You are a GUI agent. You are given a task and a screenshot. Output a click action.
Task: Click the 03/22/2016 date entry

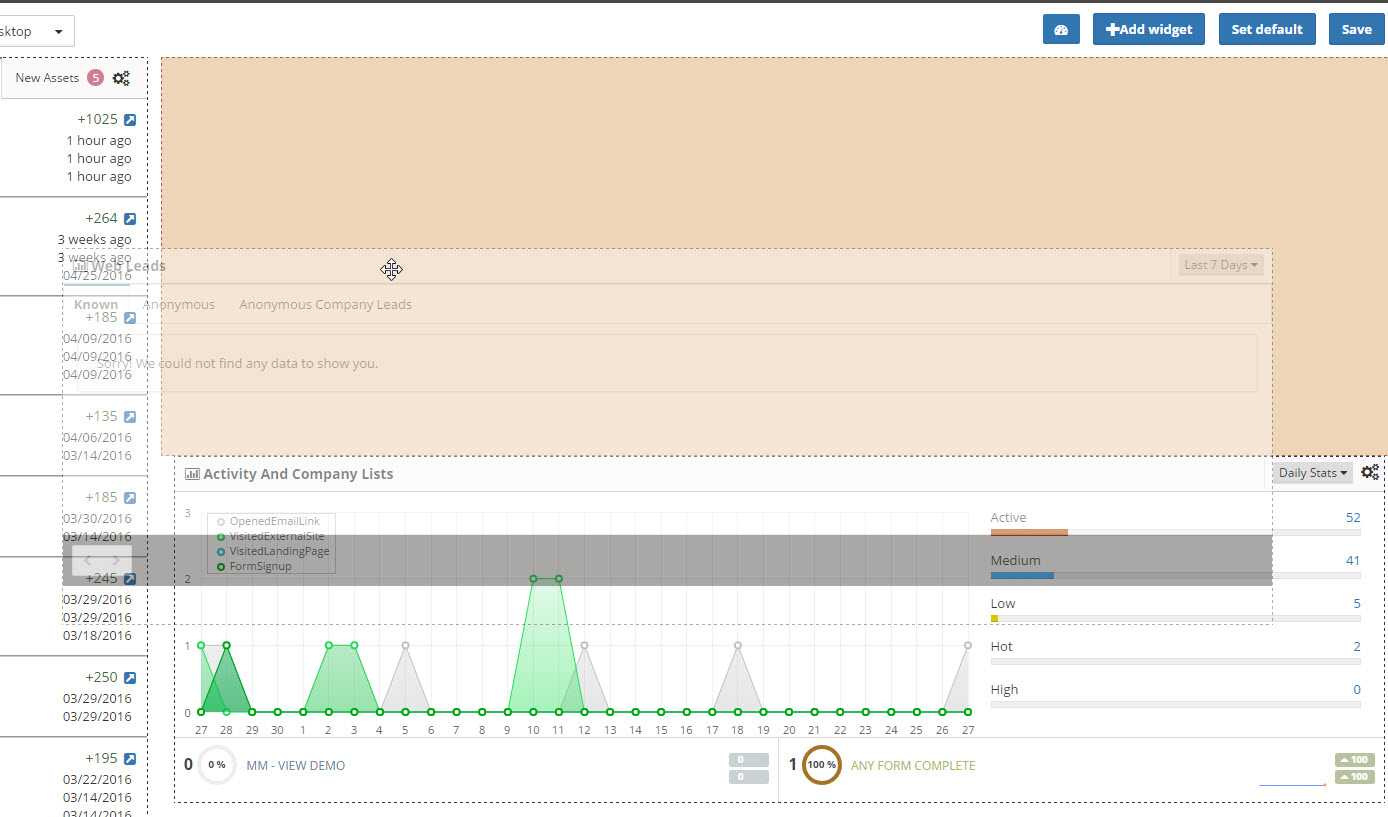[x=97, y=780]
